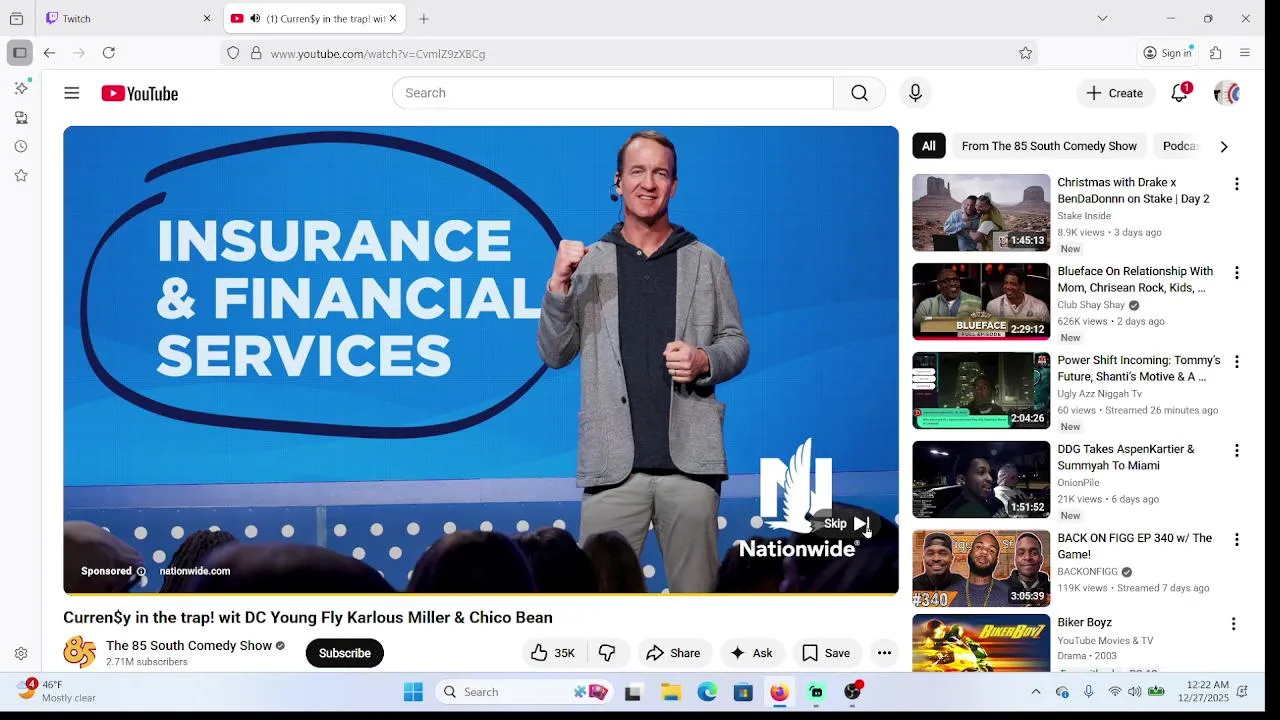The image size is (1280, 720).
Task: Open The 85 South Comedy Show channel name
Action: click(189, 646)
